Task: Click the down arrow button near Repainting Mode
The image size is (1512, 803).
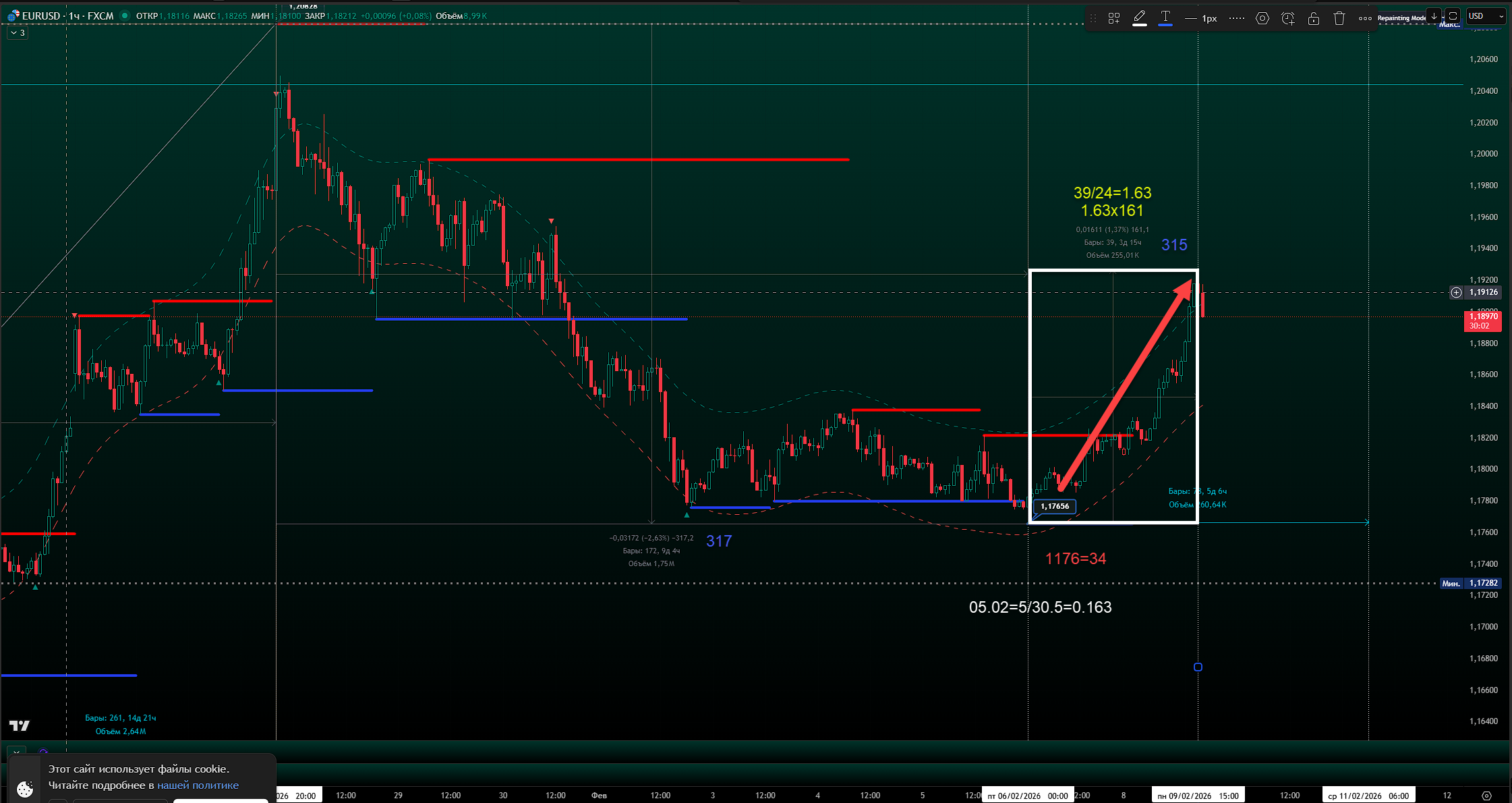Action: point(1434,16)
